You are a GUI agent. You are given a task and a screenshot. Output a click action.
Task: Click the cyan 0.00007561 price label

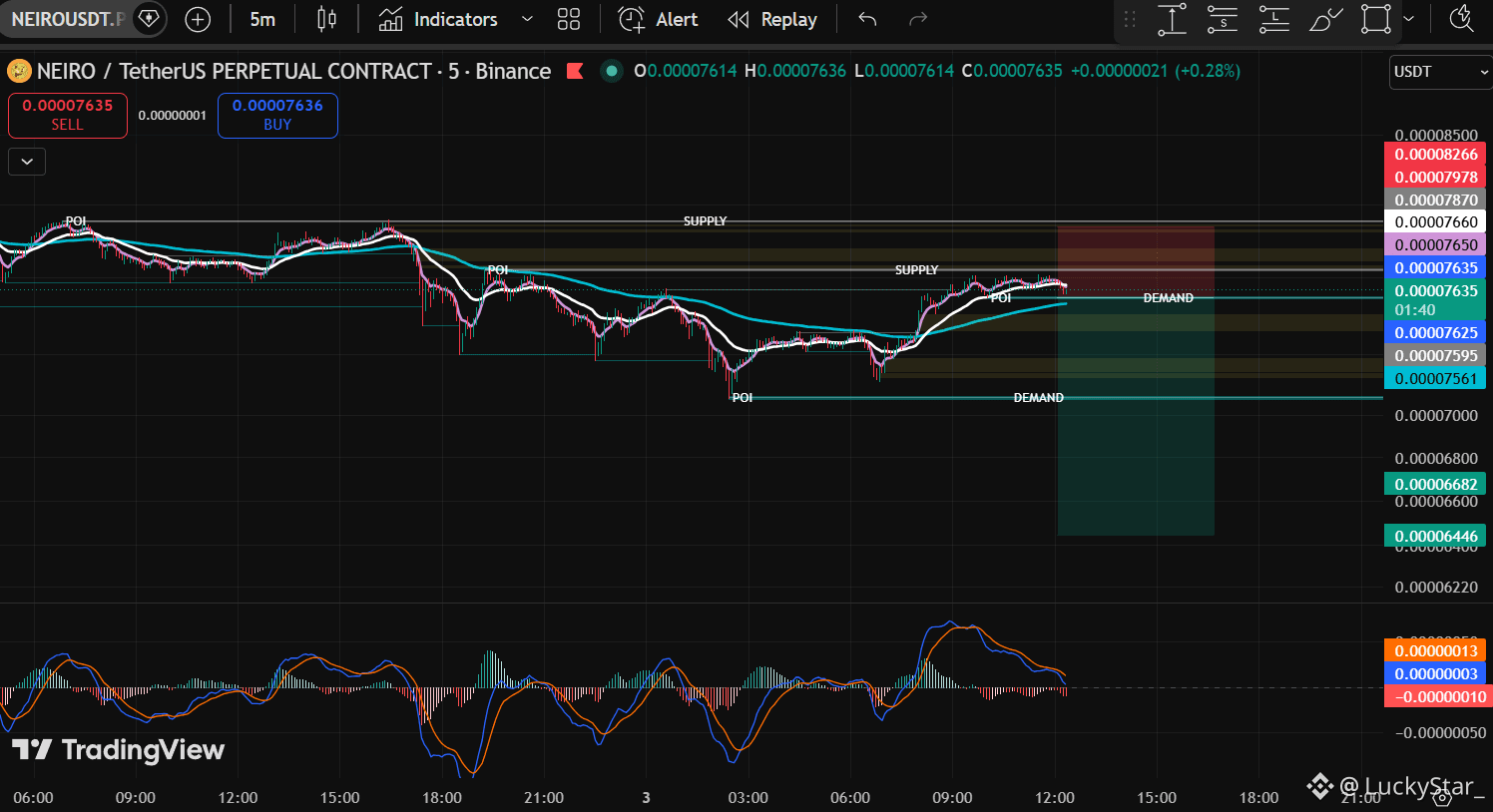click(x=1435, y=379)
